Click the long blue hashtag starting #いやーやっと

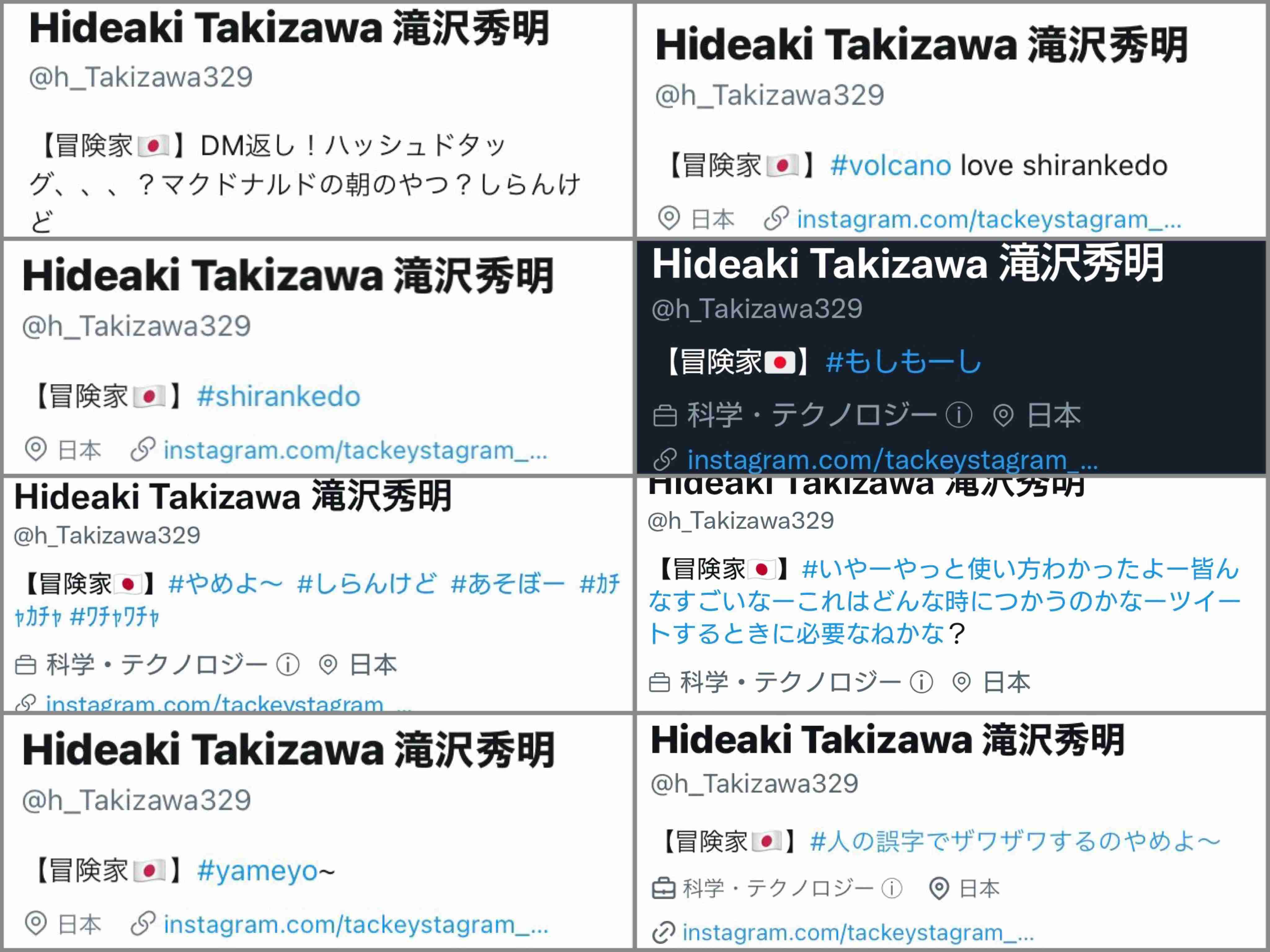pos(944,601)
